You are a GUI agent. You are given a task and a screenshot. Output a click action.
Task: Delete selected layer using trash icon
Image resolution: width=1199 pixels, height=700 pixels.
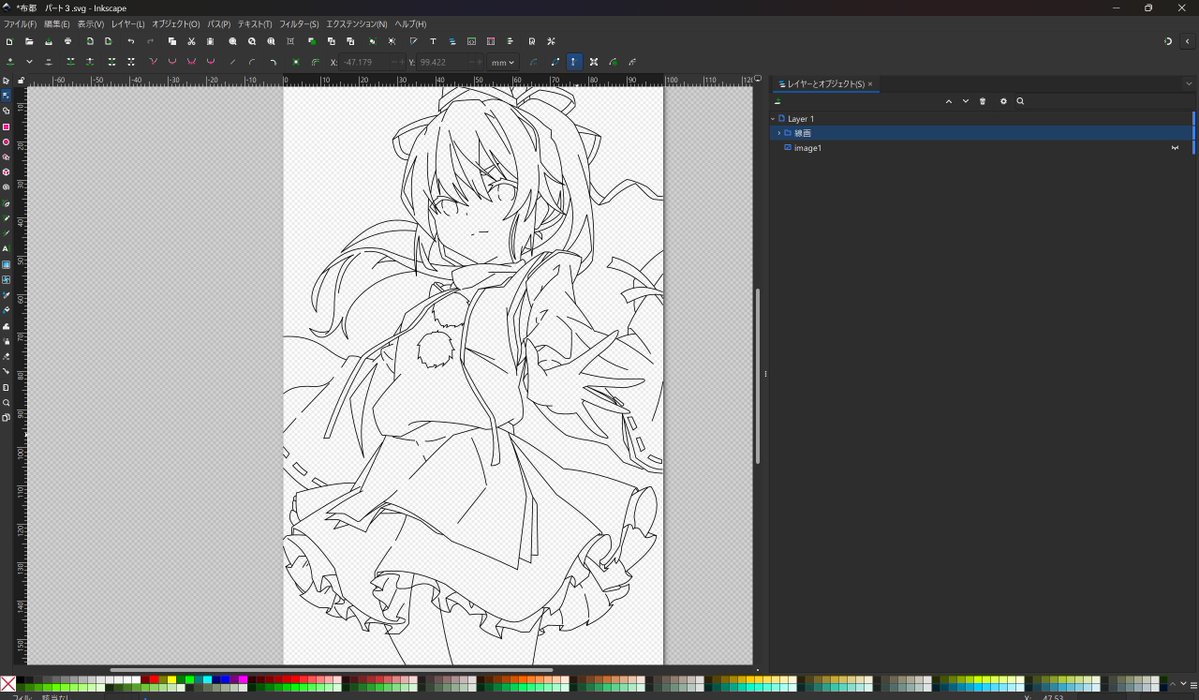[983, 101]
